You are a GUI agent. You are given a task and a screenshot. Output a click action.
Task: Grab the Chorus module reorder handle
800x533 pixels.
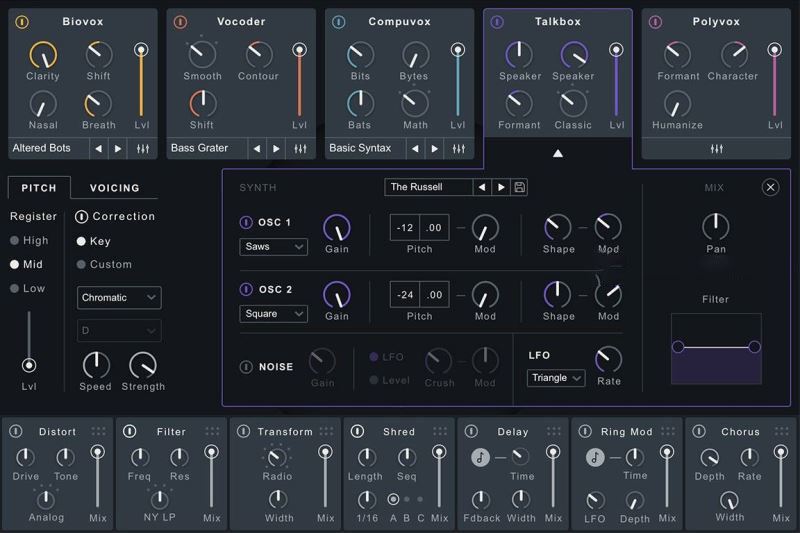coord(782,432)
